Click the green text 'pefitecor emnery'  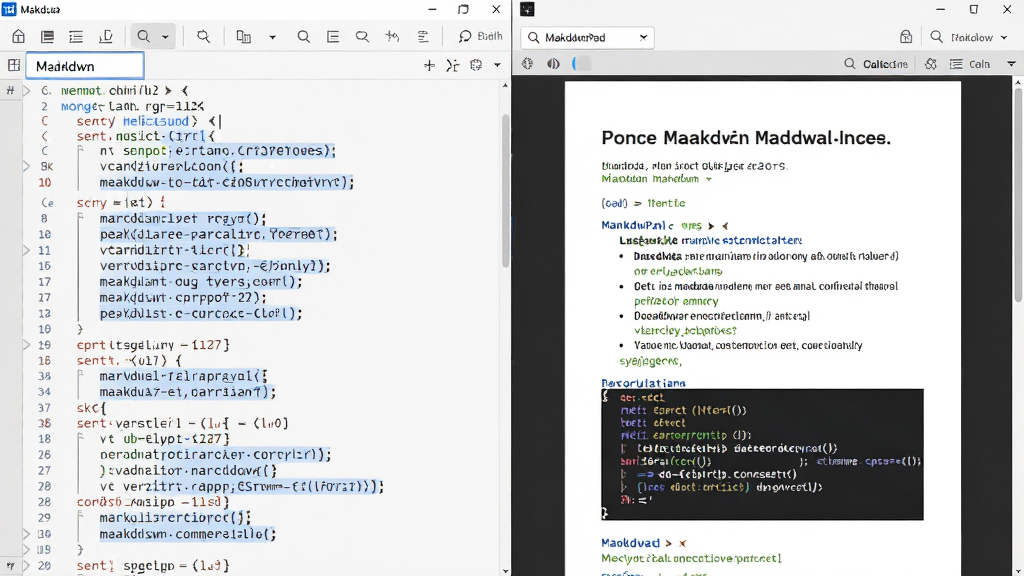point(676,301)
